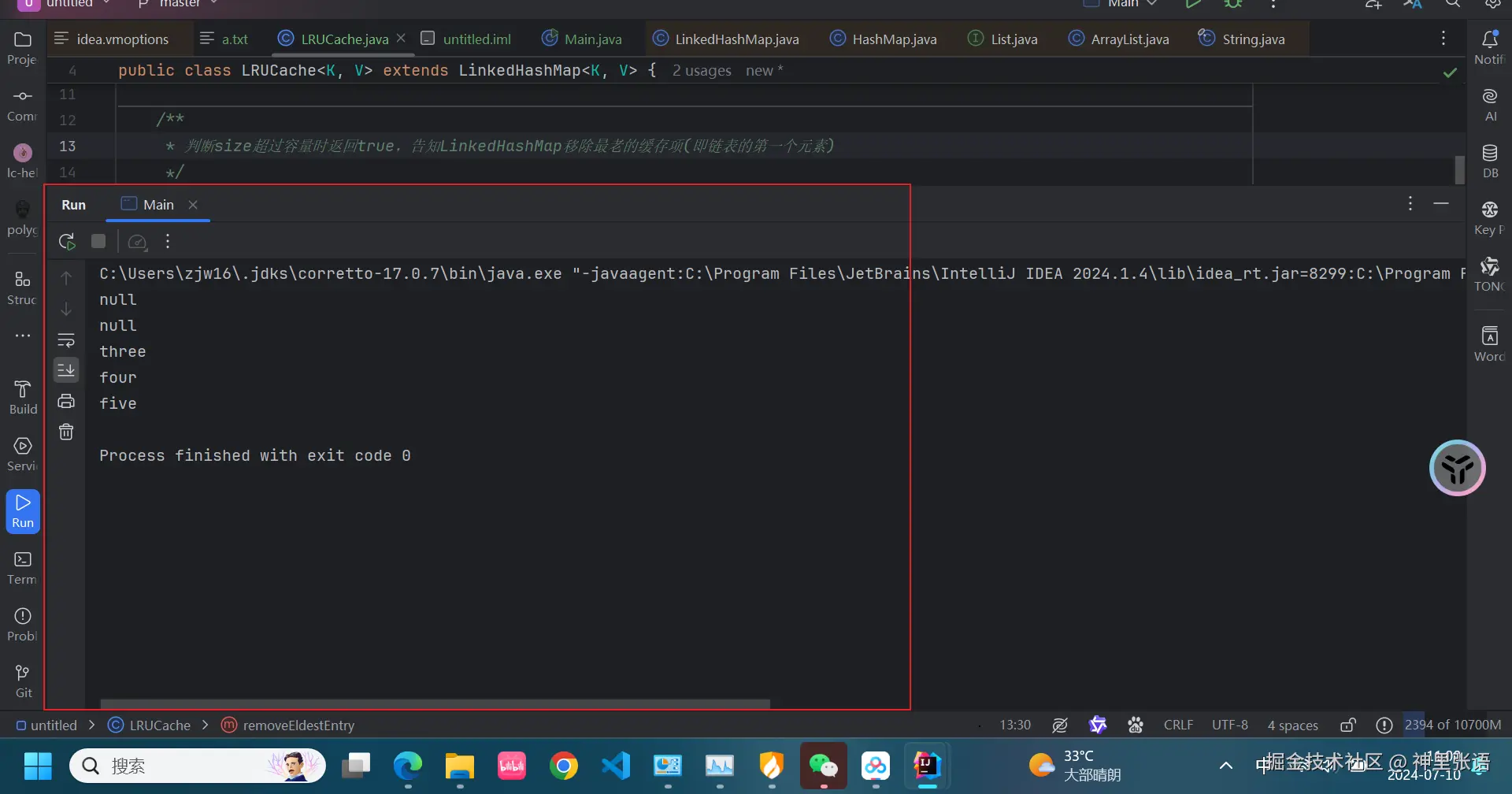Click the console horizontal scrollbar

pos(435,703)
